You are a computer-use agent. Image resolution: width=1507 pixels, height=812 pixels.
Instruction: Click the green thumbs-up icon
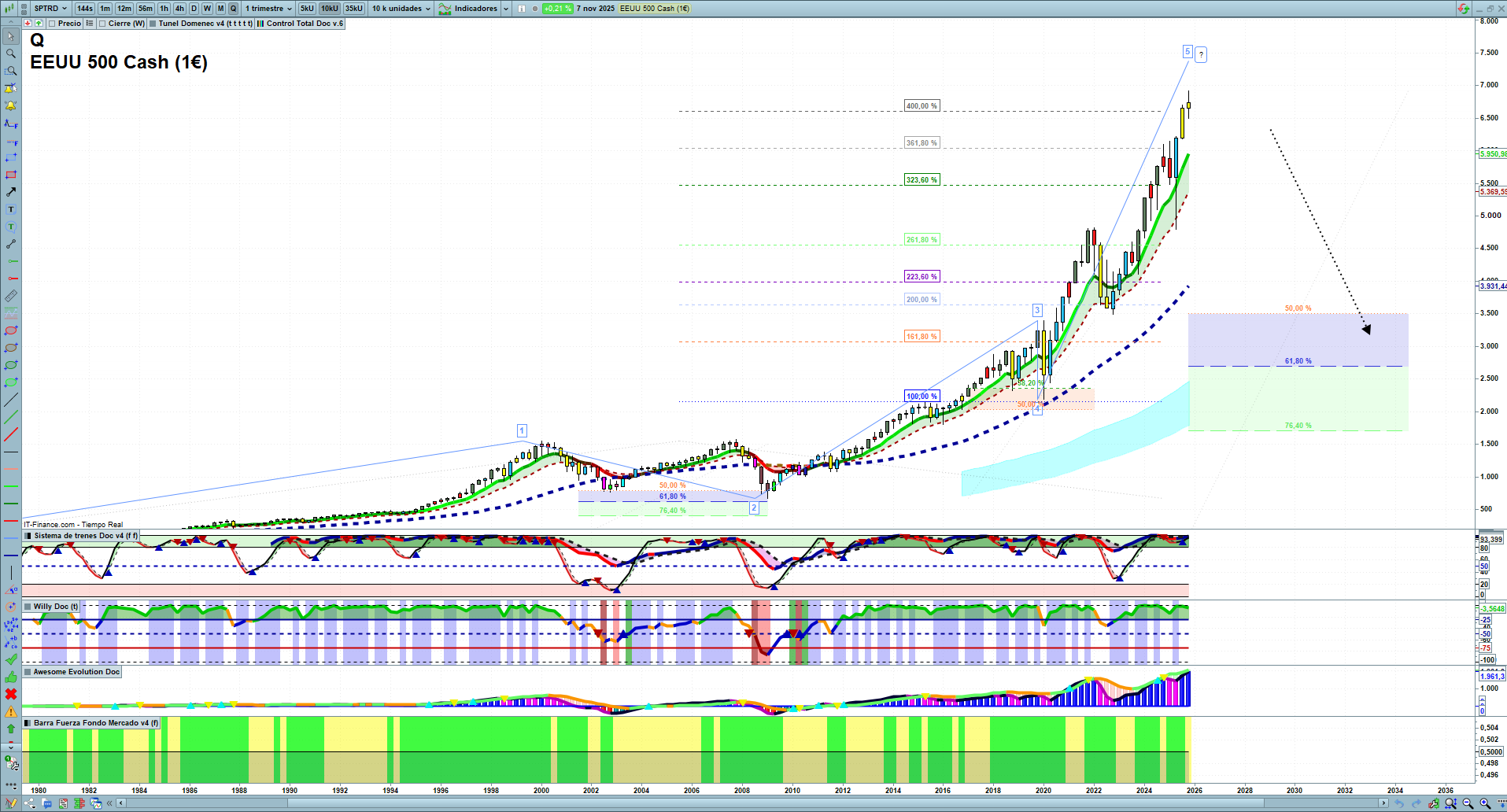(11, 677)
